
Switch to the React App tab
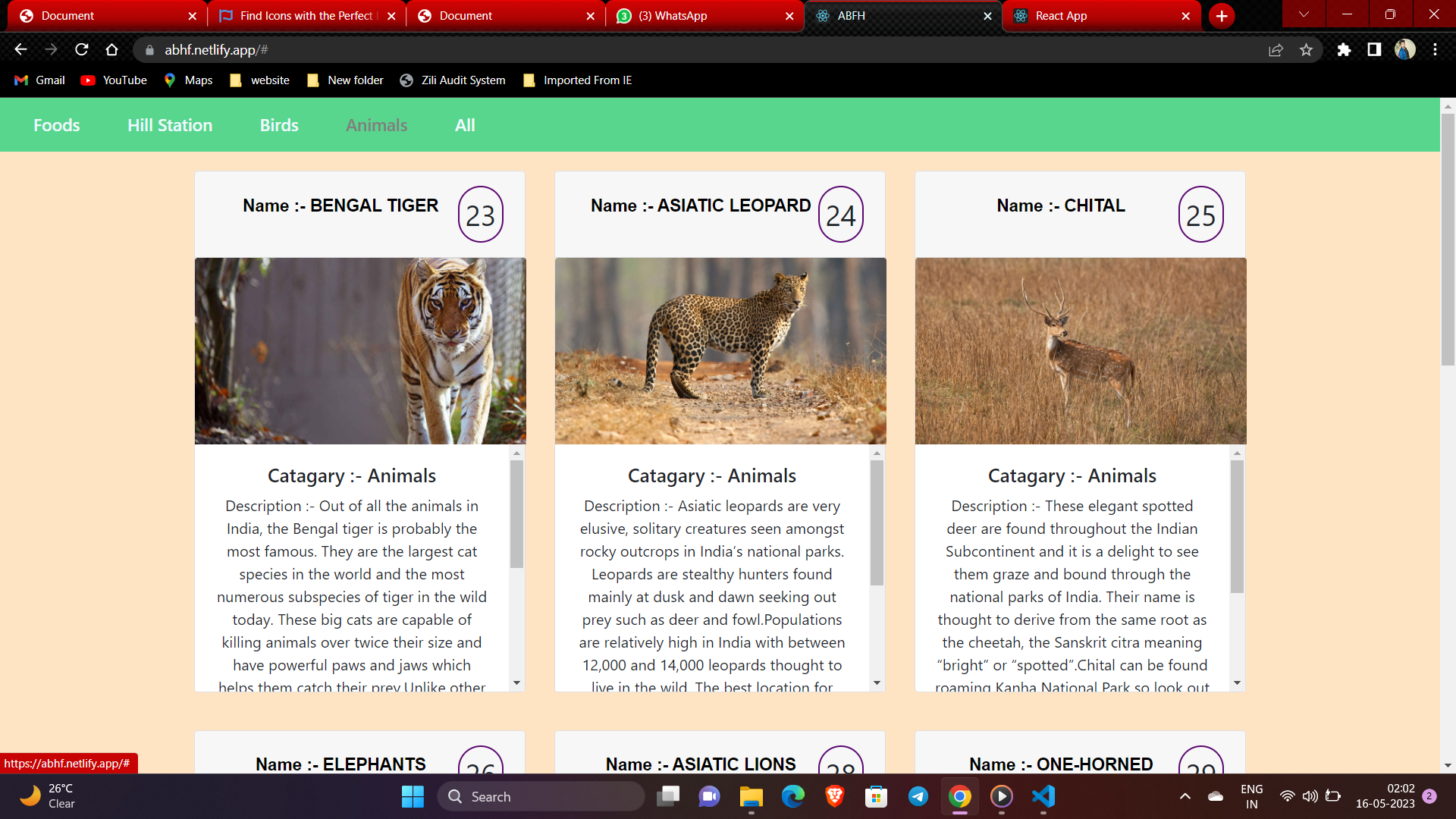coord(1100,16)
